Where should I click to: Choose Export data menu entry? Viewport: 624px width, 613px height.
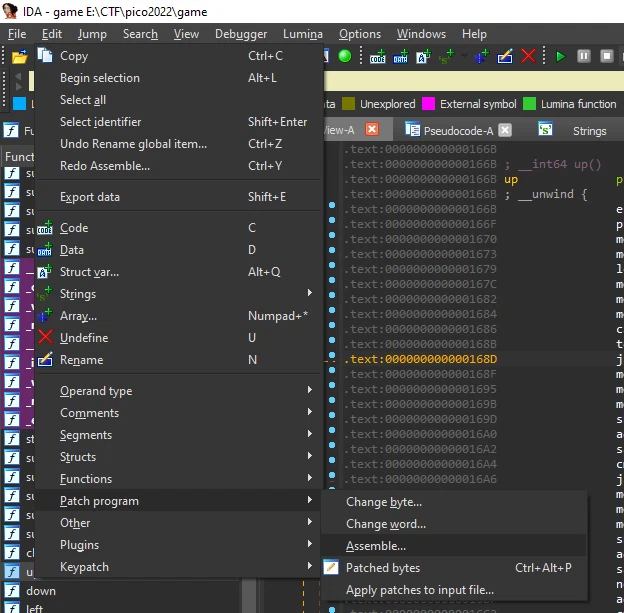(179, 197)
